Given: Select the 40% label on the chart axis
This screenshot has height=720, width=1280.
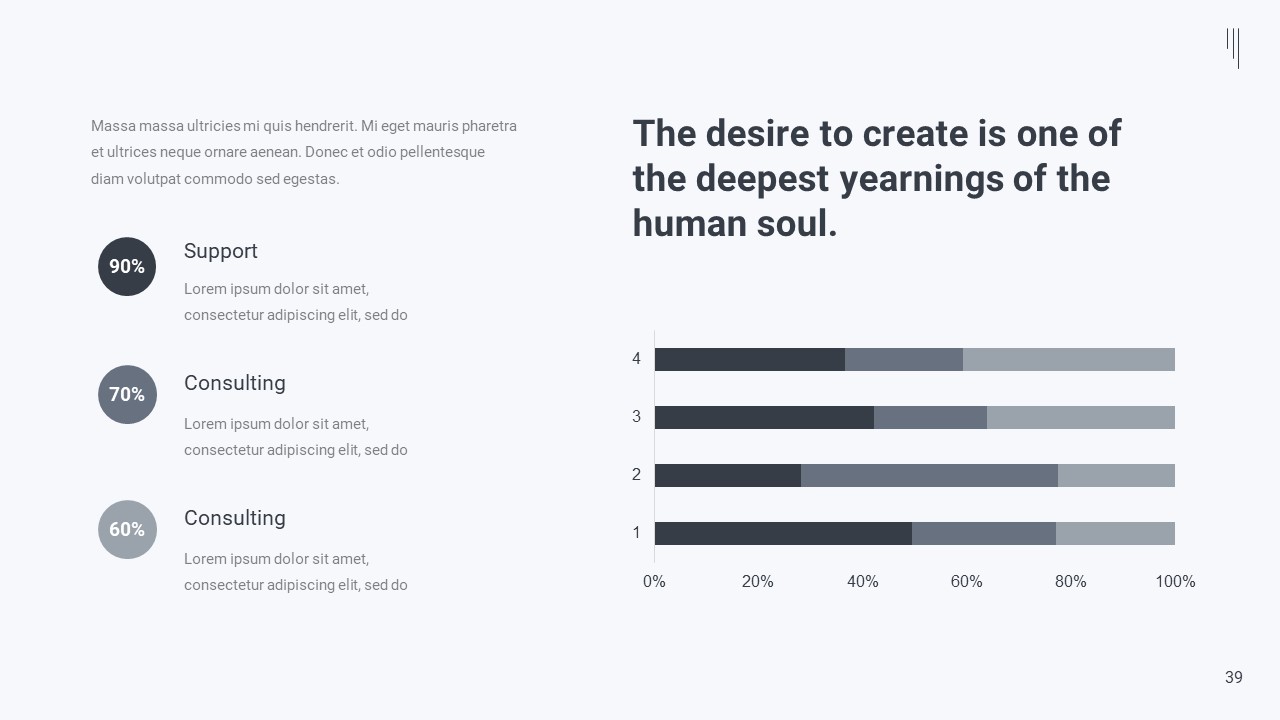Looking at the screenshot, I should [x=862, y=582].
